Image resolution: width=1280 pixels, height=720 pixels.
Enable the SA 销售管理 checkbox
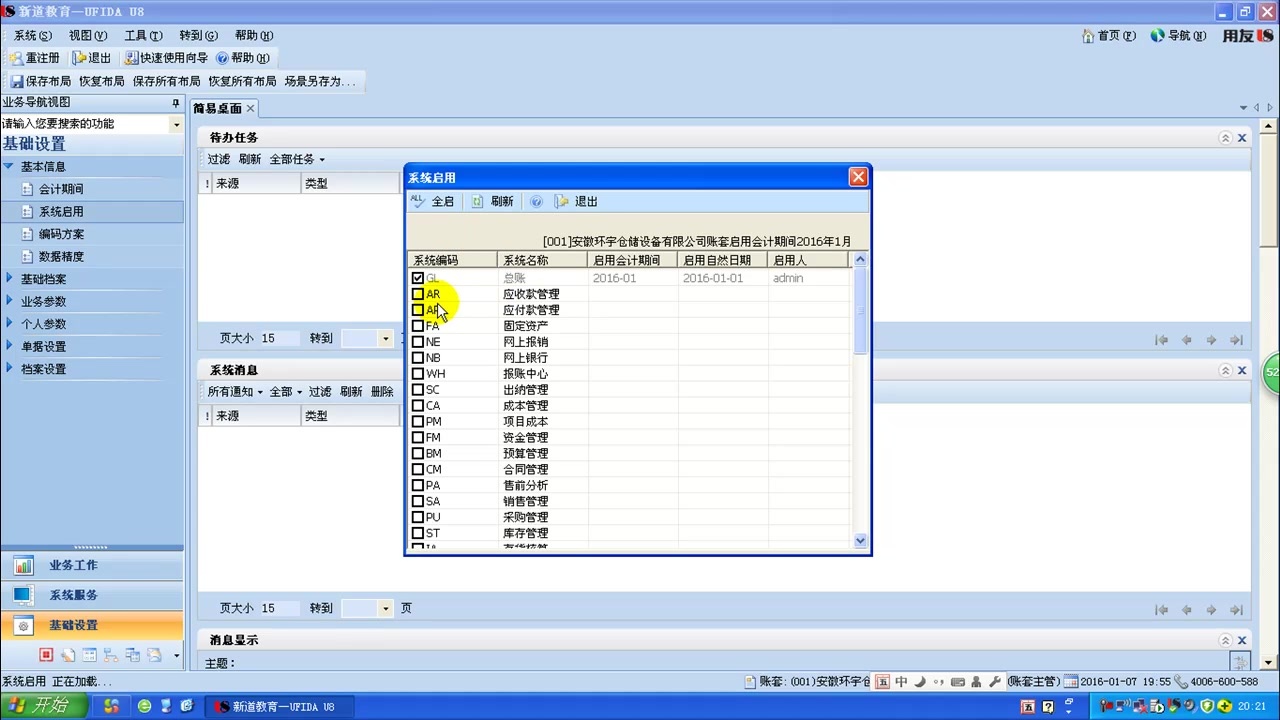click(x=418, y=501)
